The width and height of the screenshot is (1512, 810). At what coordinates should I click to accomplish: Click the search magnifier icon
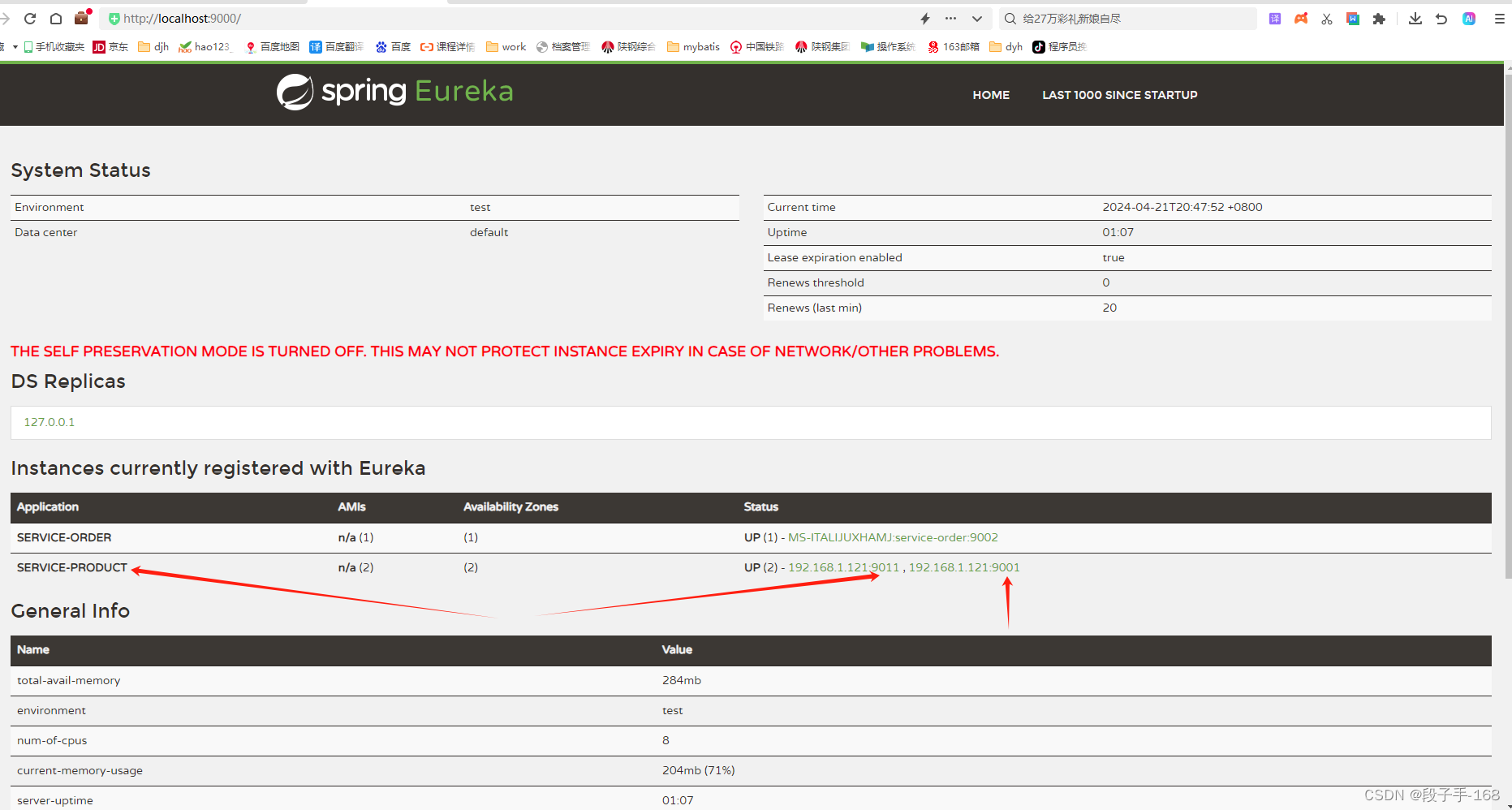point(1010,19)
